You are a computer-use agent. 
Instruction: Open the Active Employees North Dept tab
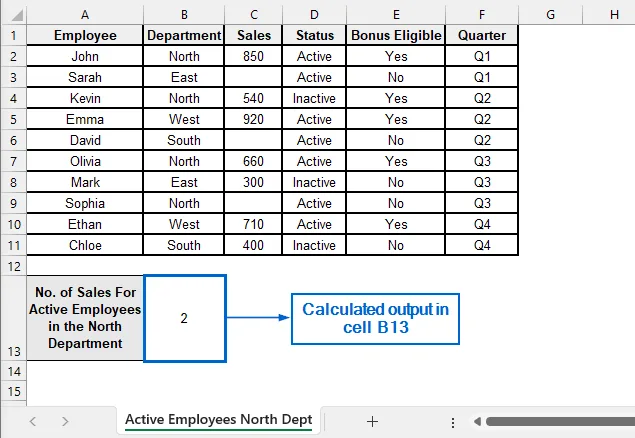[219, 419]
